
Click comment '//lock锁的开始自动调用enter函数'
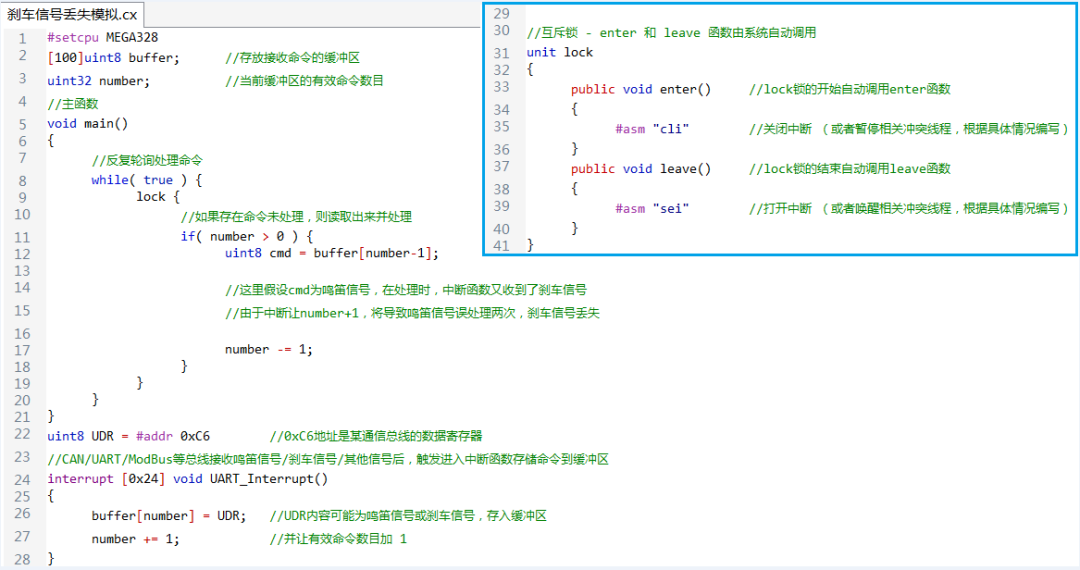click(850, 89)
